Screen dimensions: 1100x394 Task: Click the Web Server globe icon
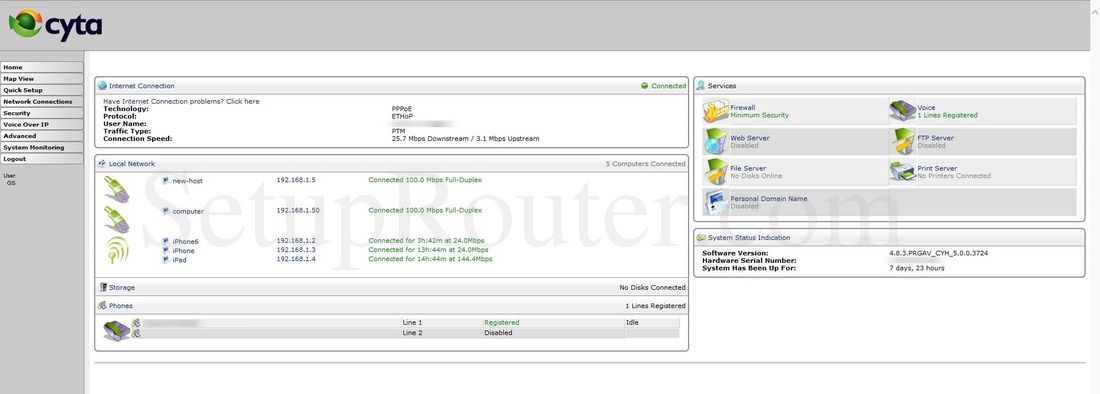click(x=716, y=142)
